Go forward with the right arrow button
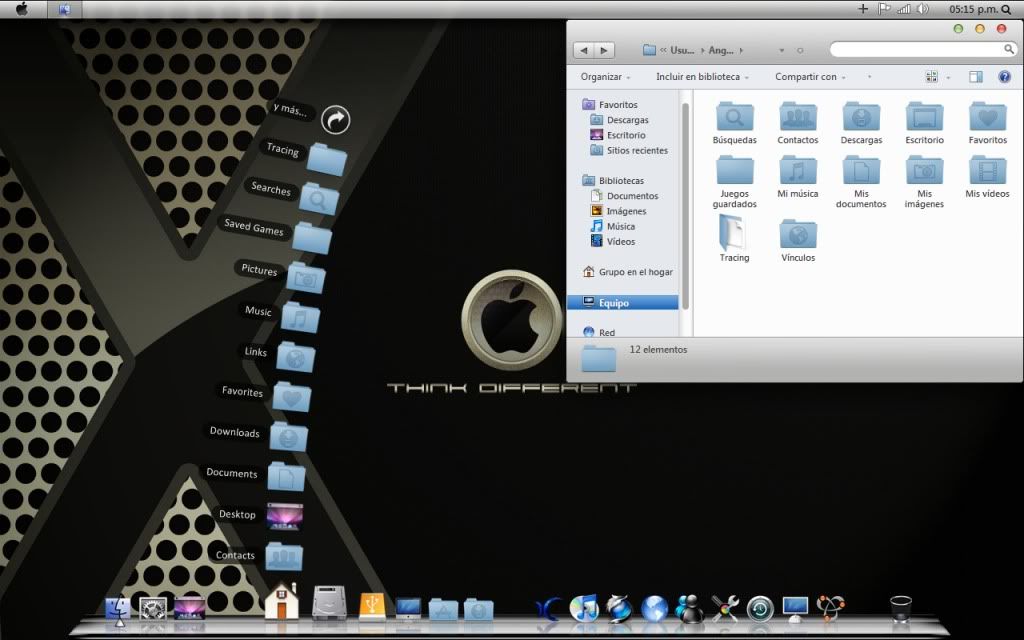1024x640 pixels. coord(605,50)
